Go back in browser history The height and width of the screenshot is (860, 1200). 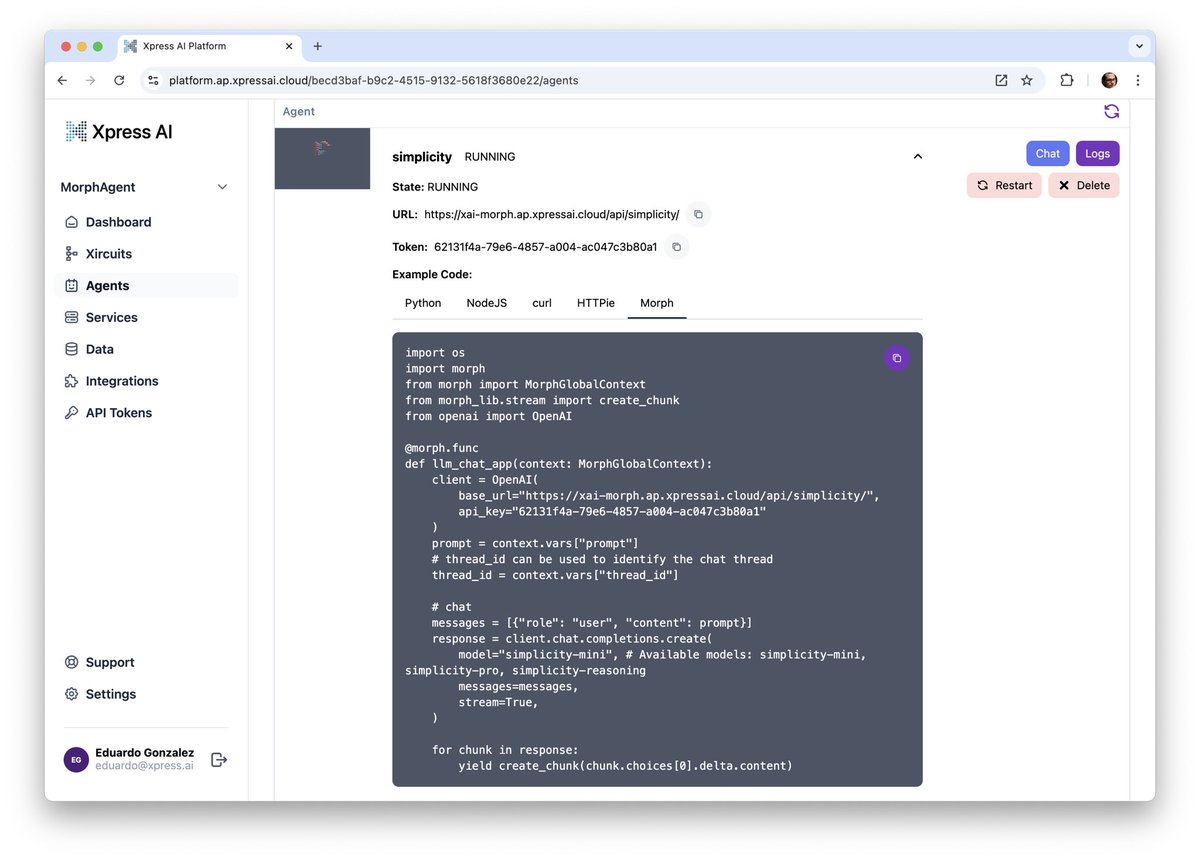pos(62,80)
